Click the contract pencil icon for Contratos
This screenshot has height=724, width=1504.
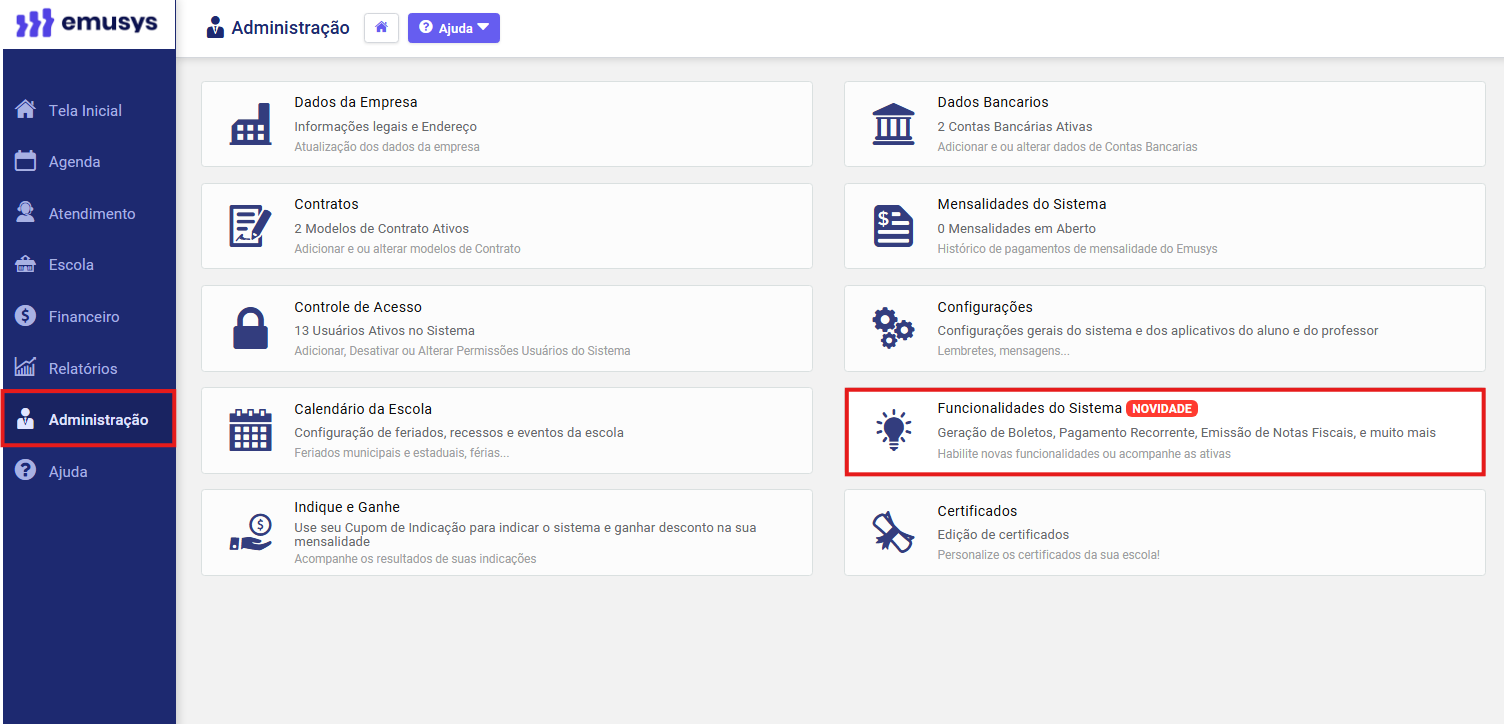coord(250,226)
